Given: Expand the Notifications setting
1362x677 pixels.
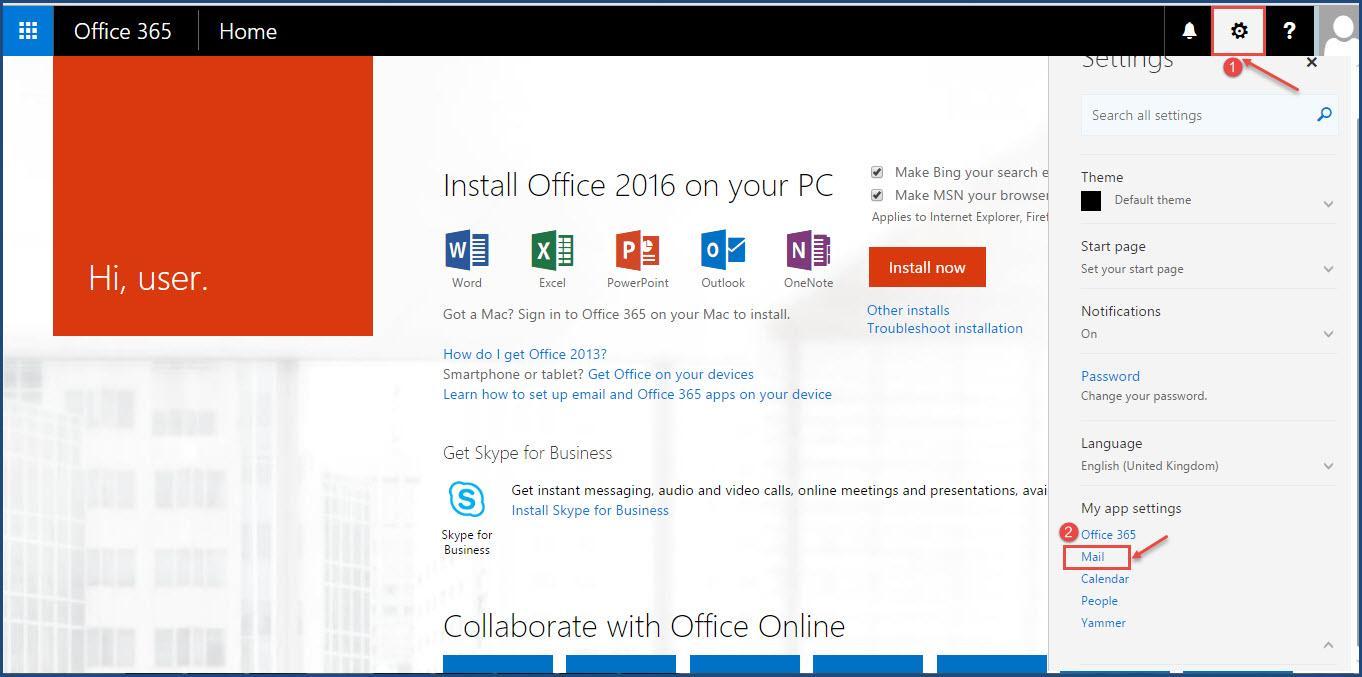Looking at the screenshot, I should pos(1328,334).
